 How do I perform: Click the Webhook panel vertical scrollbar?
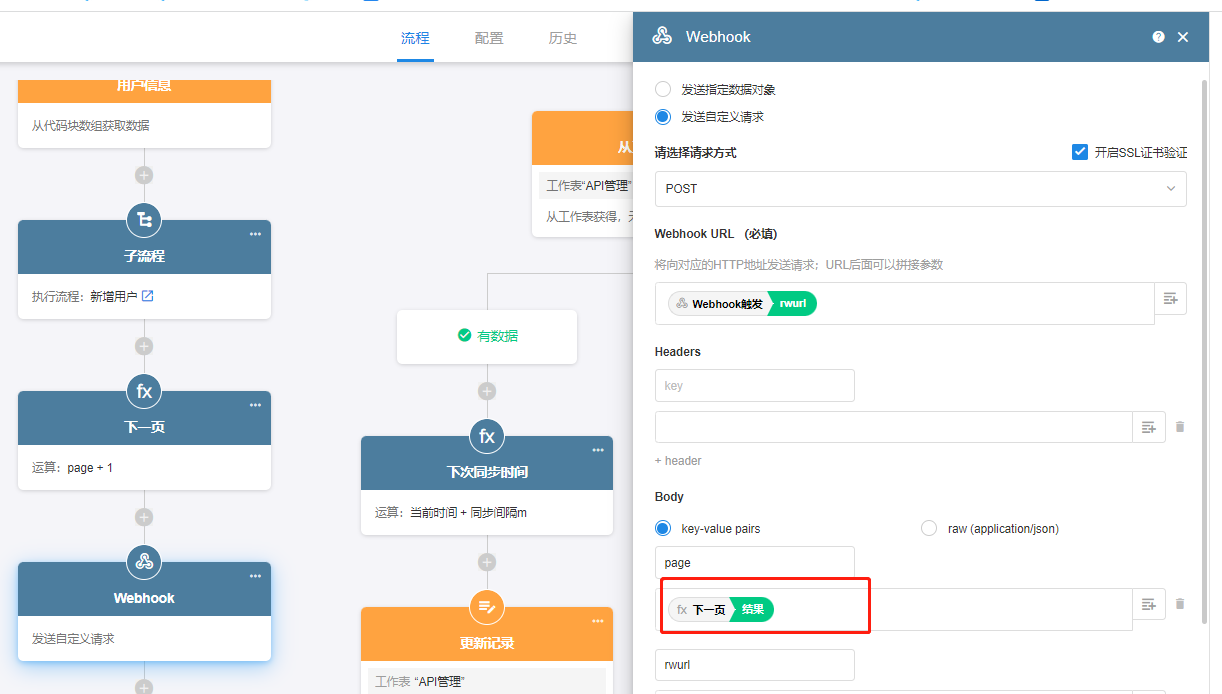[x=1204, y=350]
